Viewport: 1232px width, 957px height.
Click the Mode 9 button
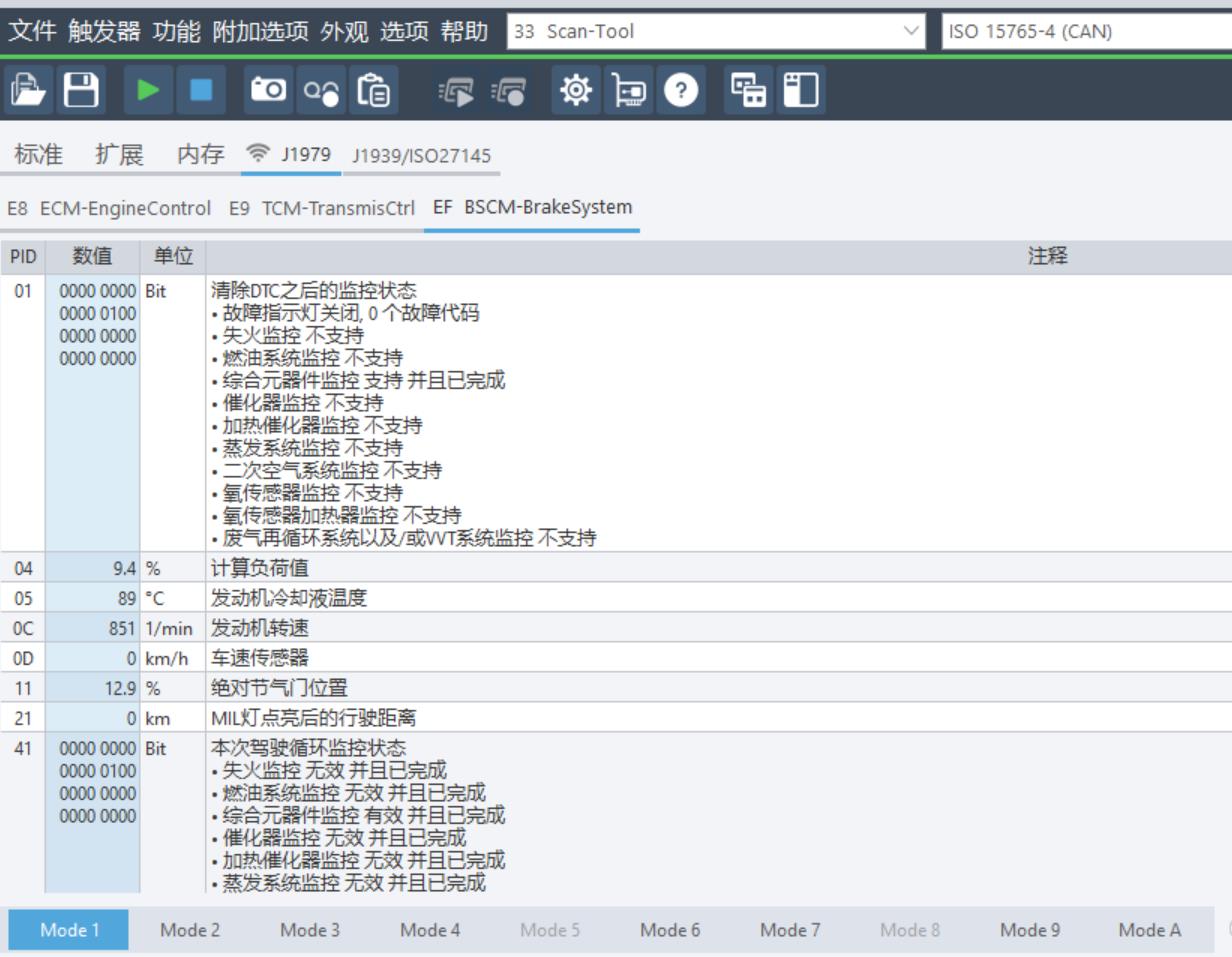1029,930
